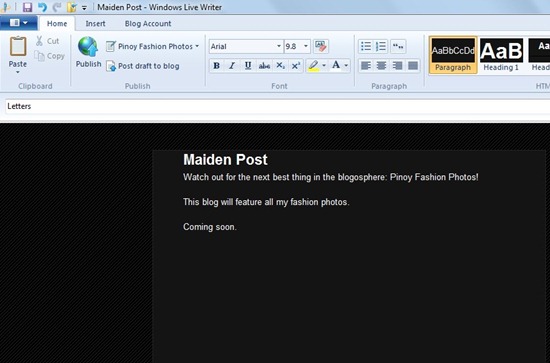The image size is (550, 363).
Task: Clear formatting with the eraser icon
Action: (321, 46)
